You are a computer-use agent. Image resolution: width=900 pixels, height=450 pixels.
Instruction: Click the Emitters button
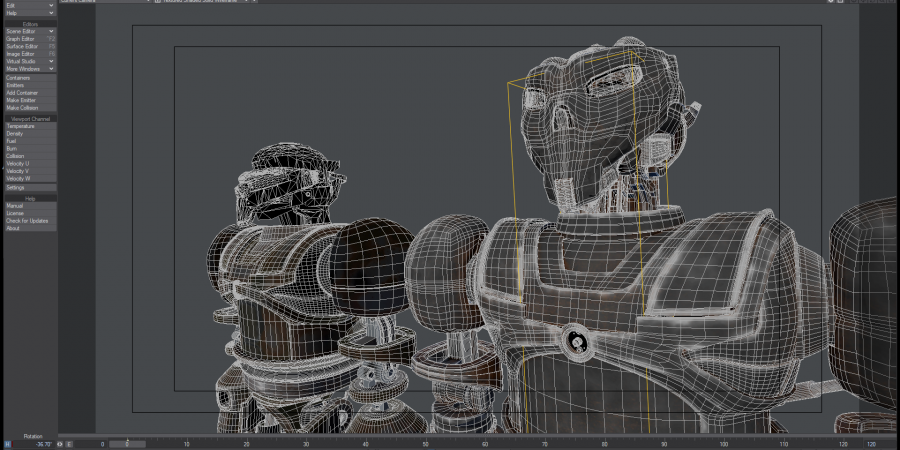click(30, 85)
